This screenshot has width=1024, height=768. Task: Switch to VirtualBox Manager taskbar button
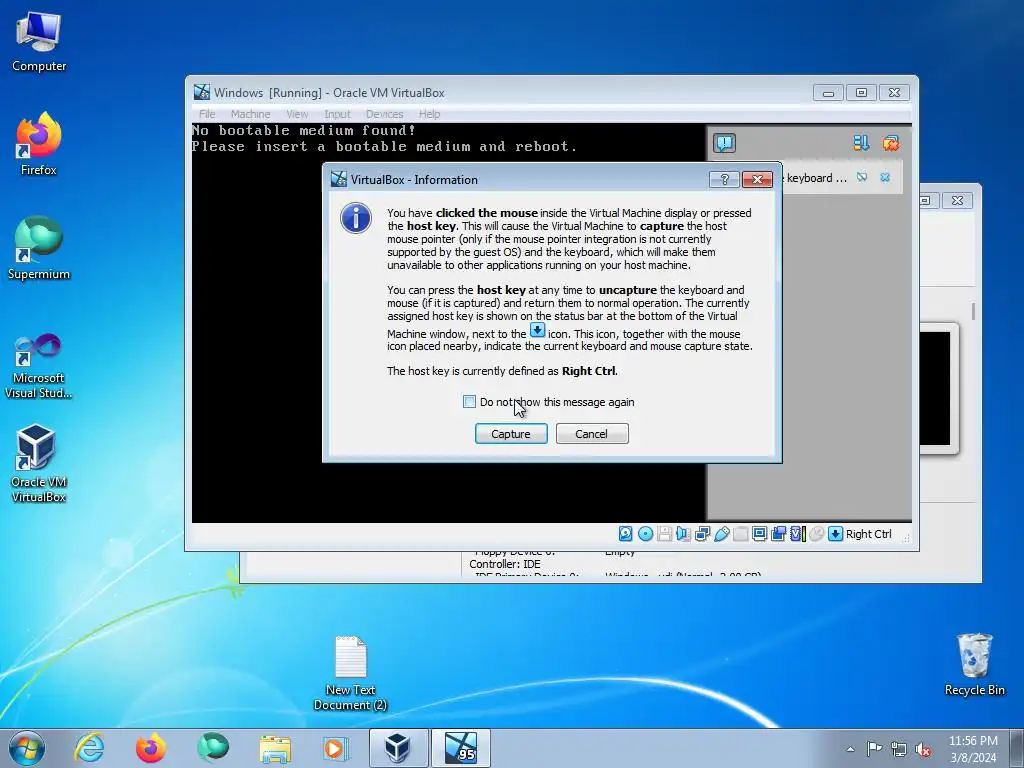click(398, 748)
